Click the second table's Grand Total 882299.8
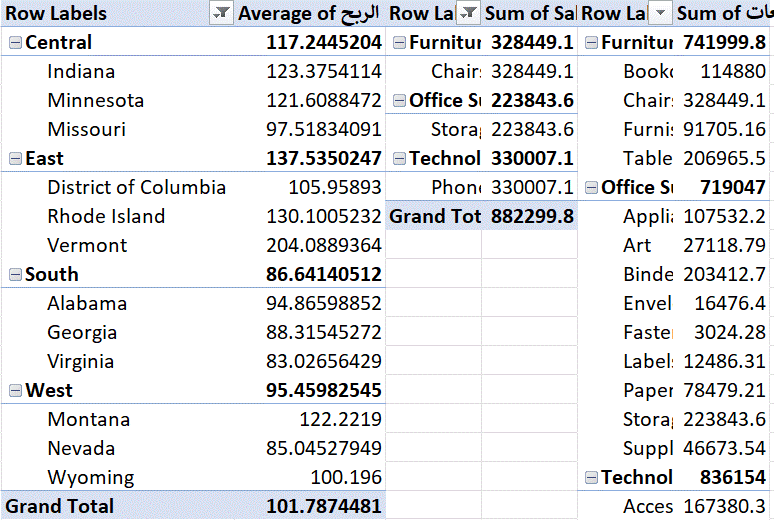This screenshot has width=774, height=520. pos(532,217)
